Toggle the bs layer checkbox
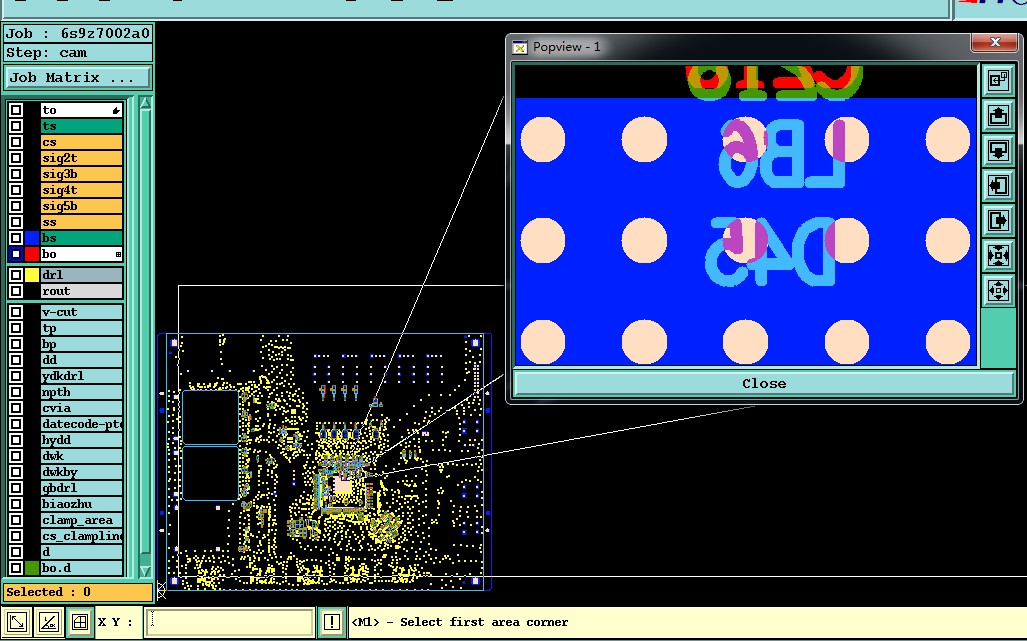Image resolution: width=1027 pixels, height=641 pixels. pyautogui.click(x=16, y=238)
